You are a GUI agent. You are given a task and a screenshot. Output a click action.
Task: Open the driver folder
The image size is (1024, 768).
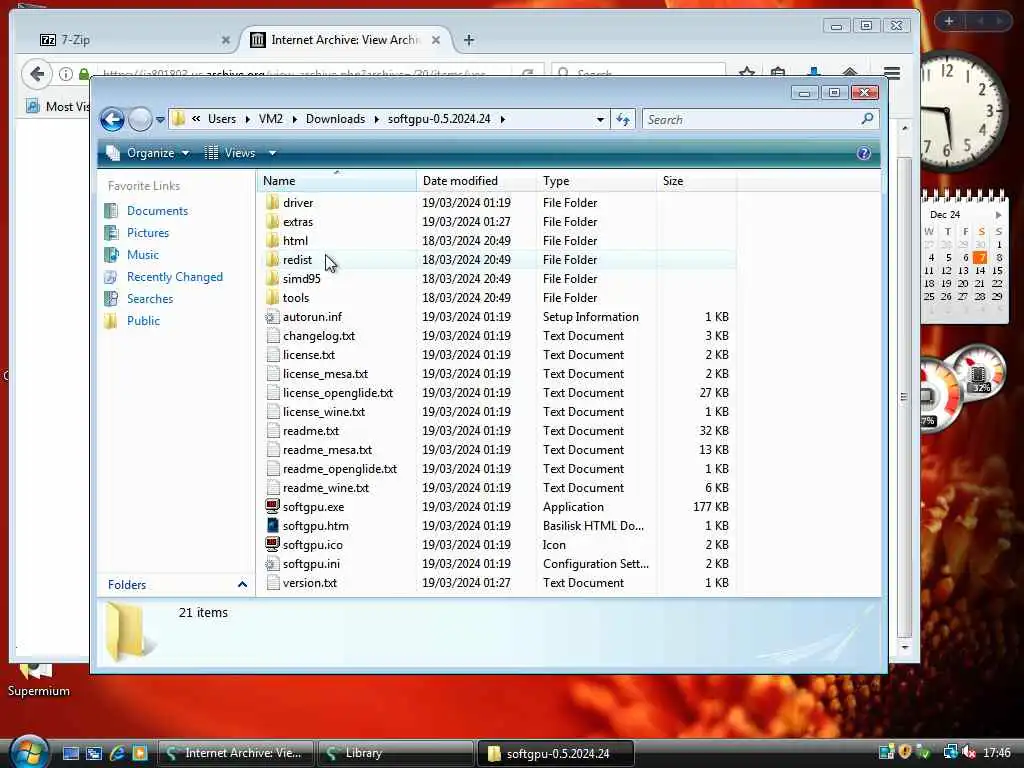tap(298, 203)
